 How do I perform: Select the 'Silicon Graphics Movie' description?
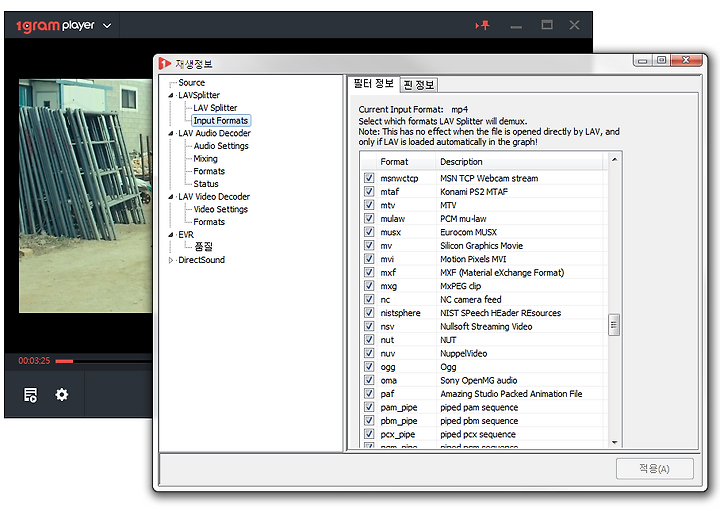click(x=481, y=246)
